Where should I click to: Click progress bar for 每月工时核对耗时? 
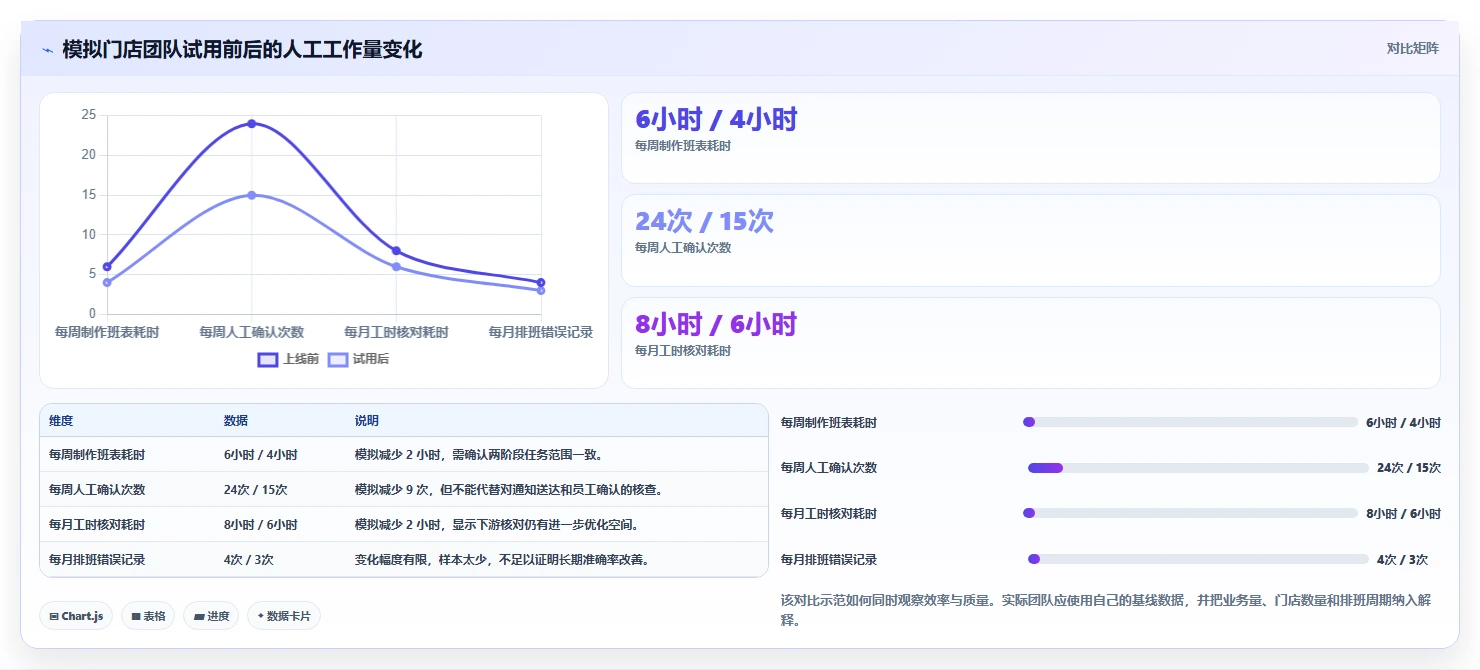pos(1190,513)
